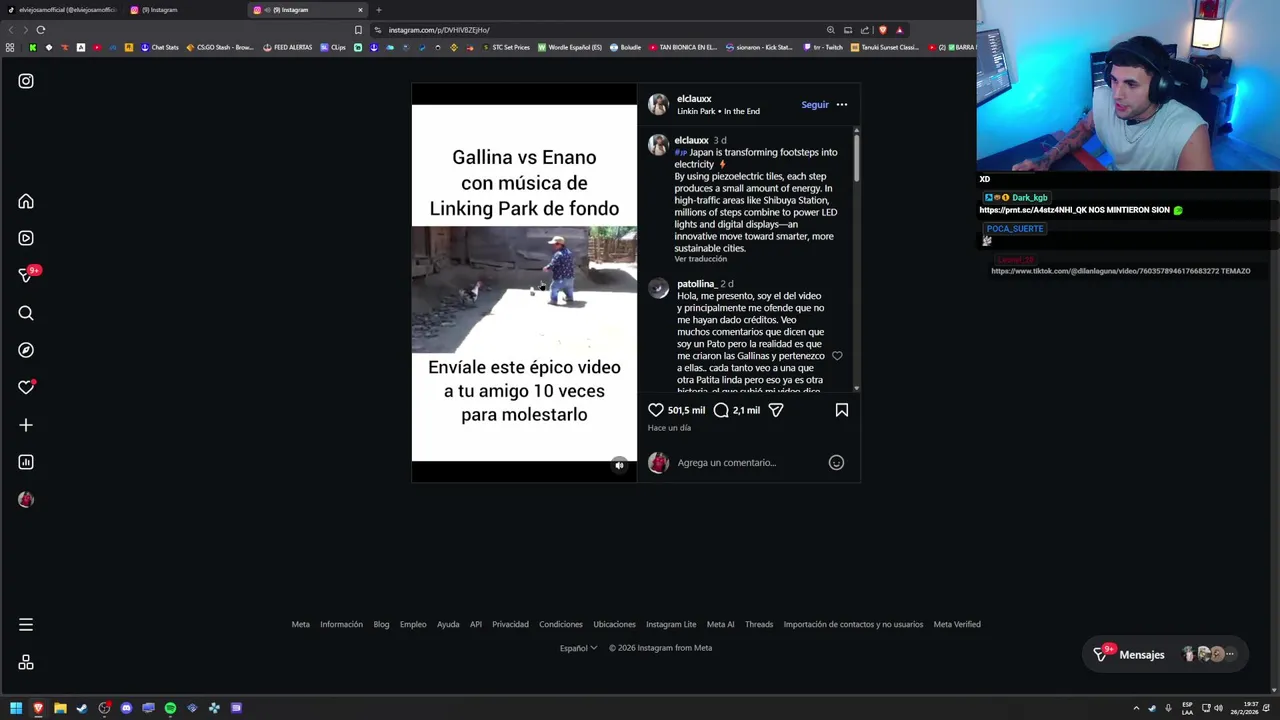This screenshot has height=720, width=1280.
Task: Open own profile avatar in sidebar
Action: pyautogui.click(x=26, y=499)
